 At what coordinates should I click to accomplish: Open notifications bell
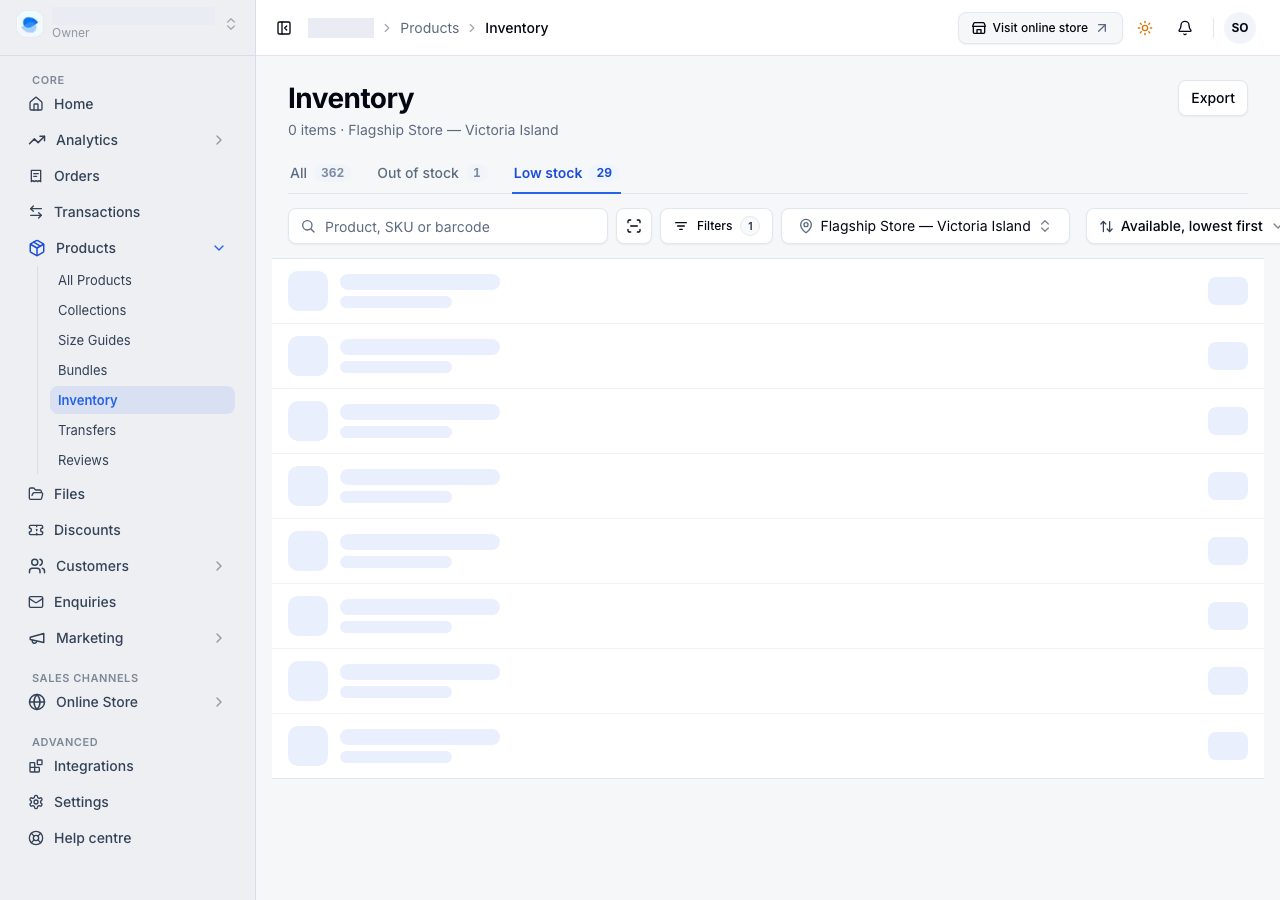tap(1185, 28)
